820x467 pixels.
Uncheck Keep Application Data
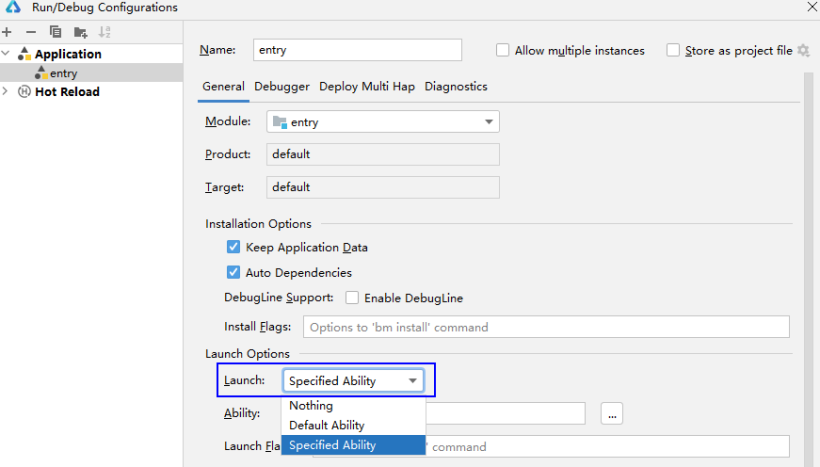click(233, 247)
